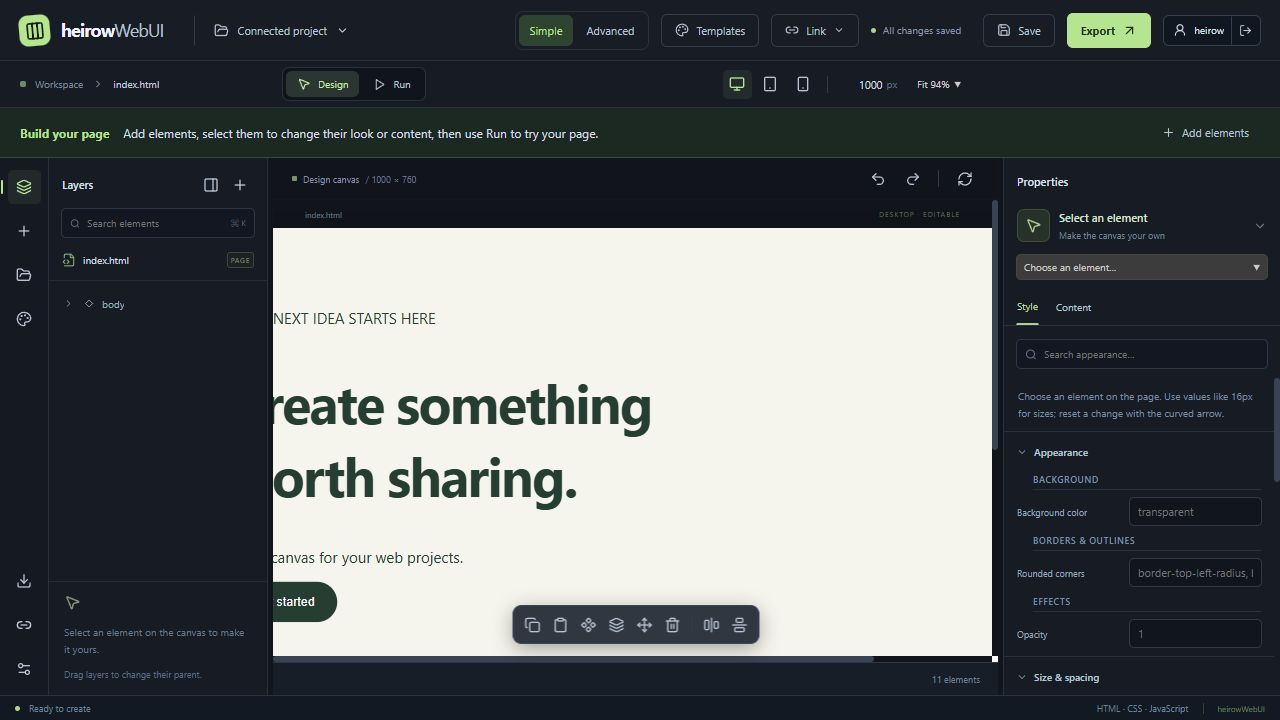Click the align horizontal center icon
Viewport: 1280px width, 720px height.
point(711,625)
